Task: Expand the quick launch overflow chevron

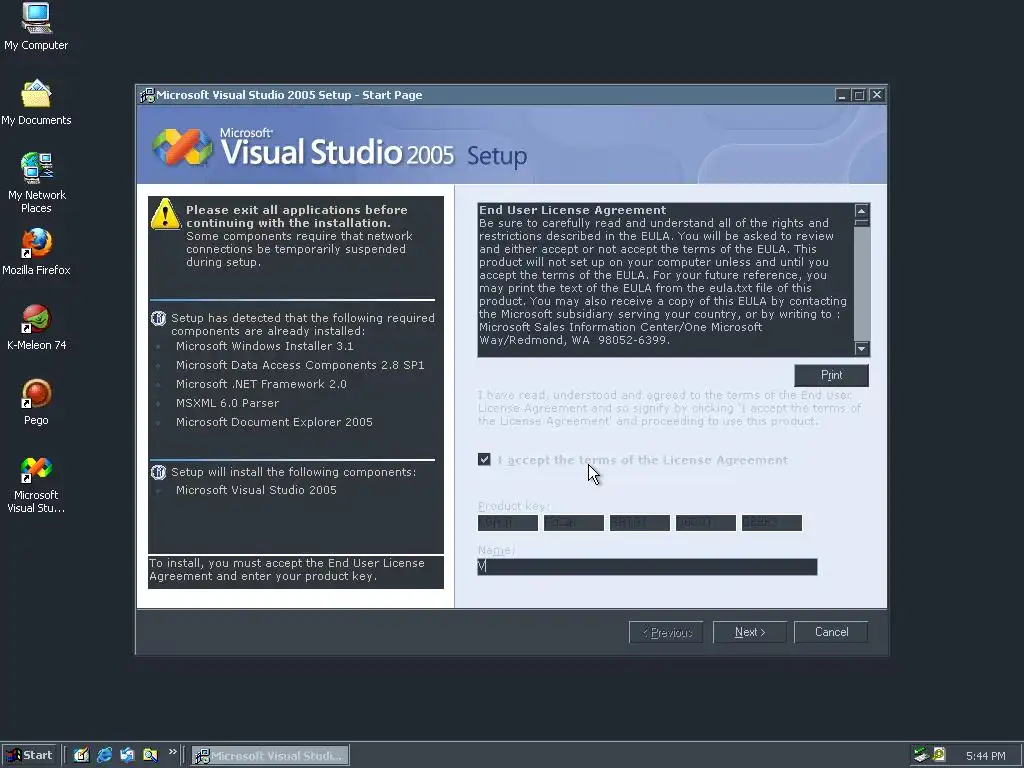Action: pos(172,752)
